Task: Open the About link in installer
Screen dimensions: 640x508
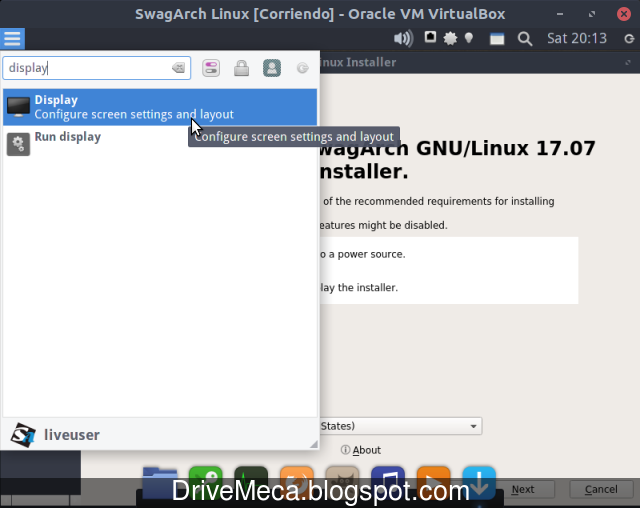Action: (361, 450)
